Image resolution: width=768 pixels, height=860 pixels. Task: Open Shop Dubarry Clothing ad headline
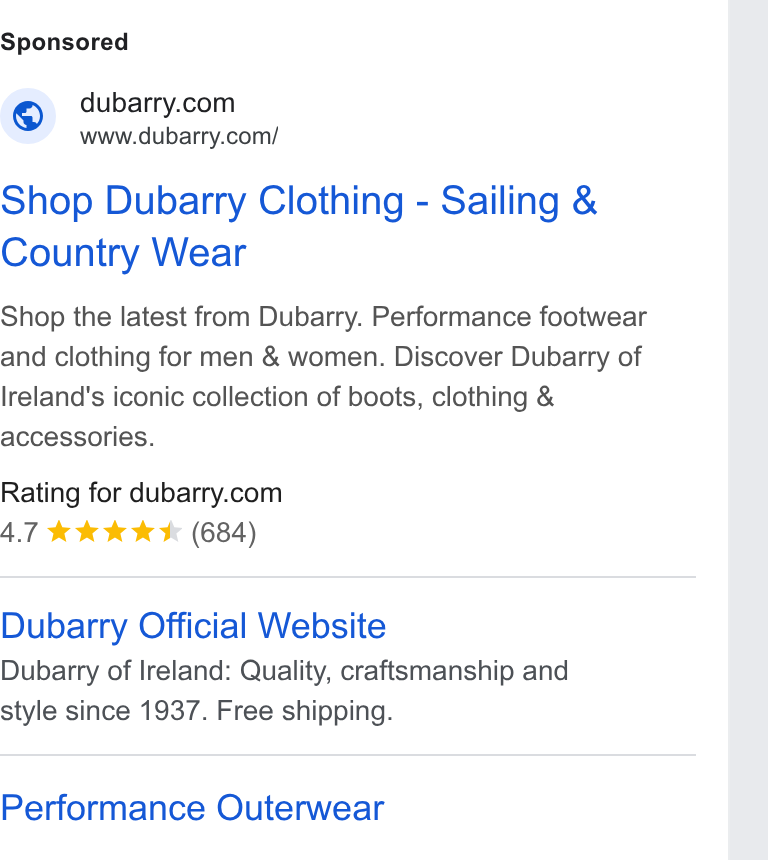298,227
